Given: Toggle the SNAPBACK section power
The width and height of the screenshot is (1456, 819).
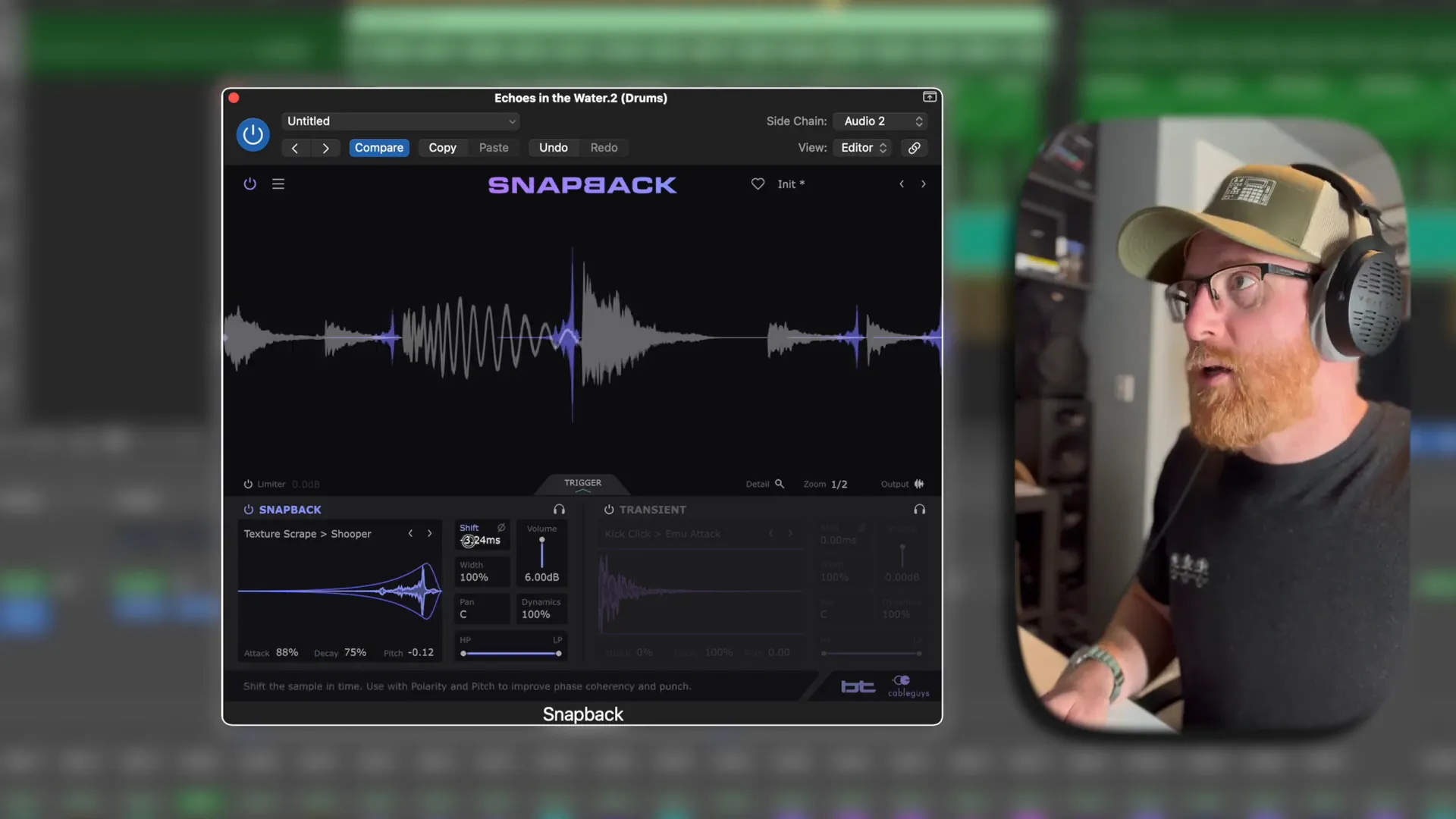Looking at the screenshot, I should pyautogui.click(x=248, y=510).
